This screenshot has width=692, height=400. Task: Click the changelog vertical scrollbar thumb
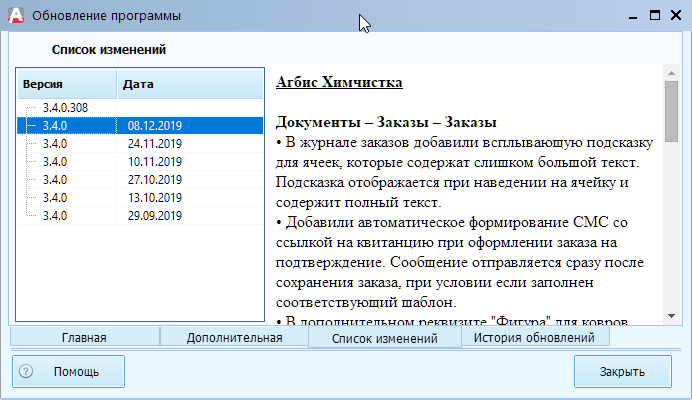click(671, 111)
